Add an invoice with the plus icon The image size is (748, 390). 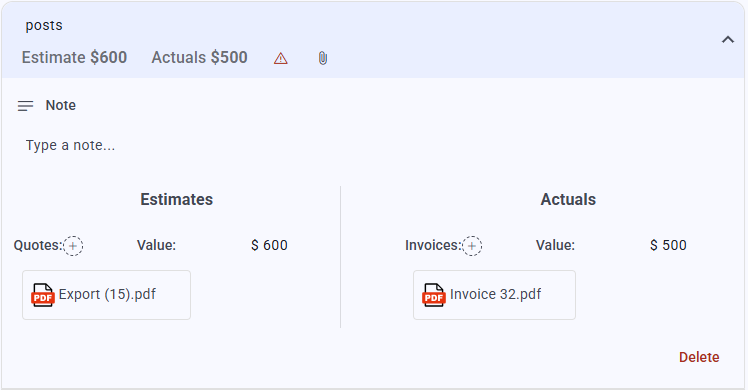[472, 246]
